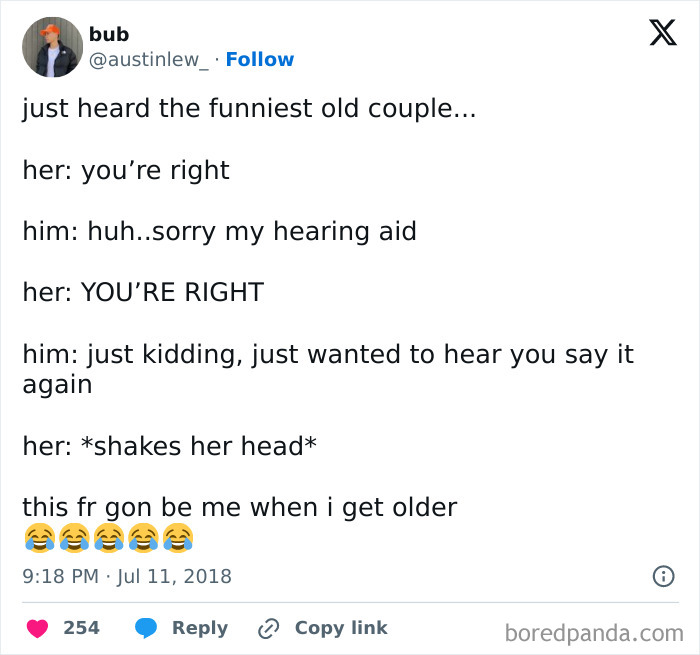Viewport: 700px width, 655px height.
Task: Click the boredpanda.com watermark
Action: 594,632
